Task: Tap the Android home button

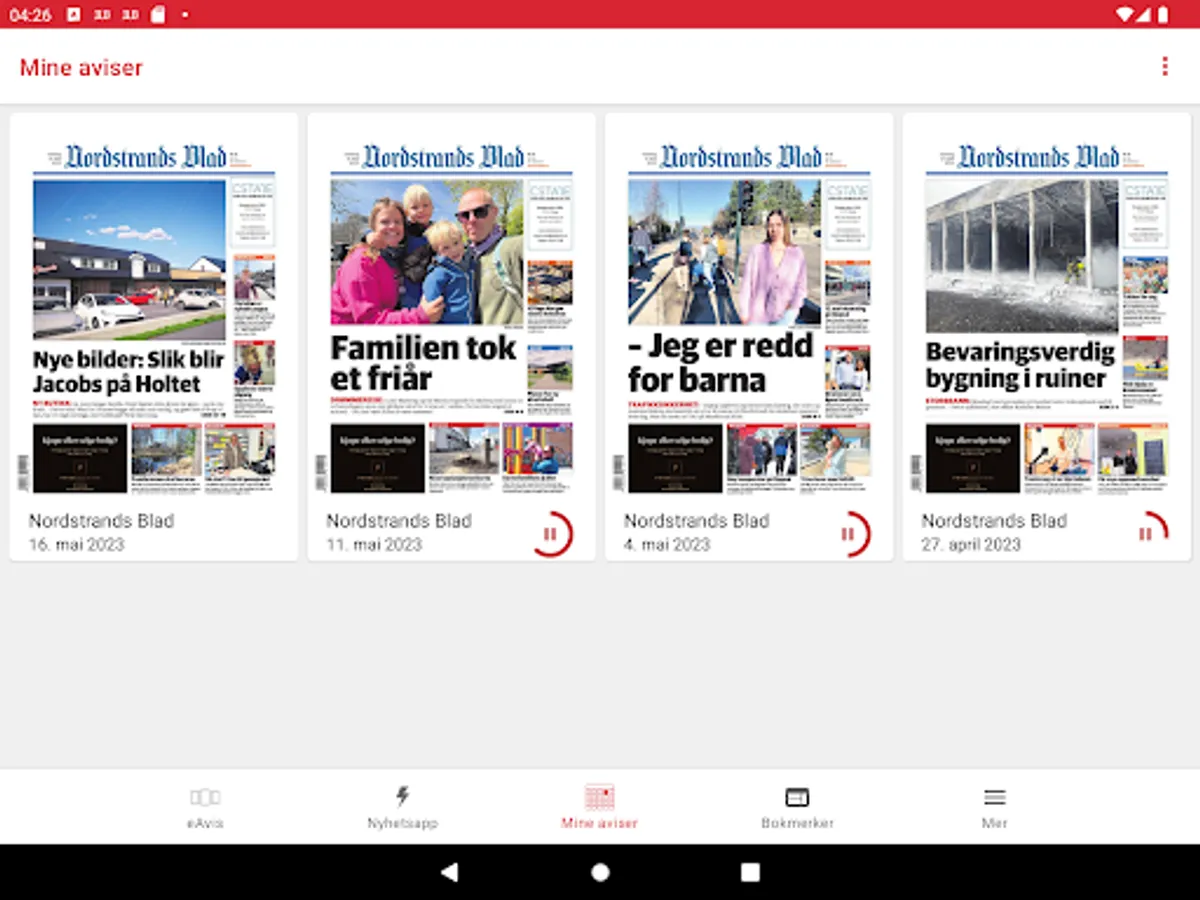Action: coord(600,872)
